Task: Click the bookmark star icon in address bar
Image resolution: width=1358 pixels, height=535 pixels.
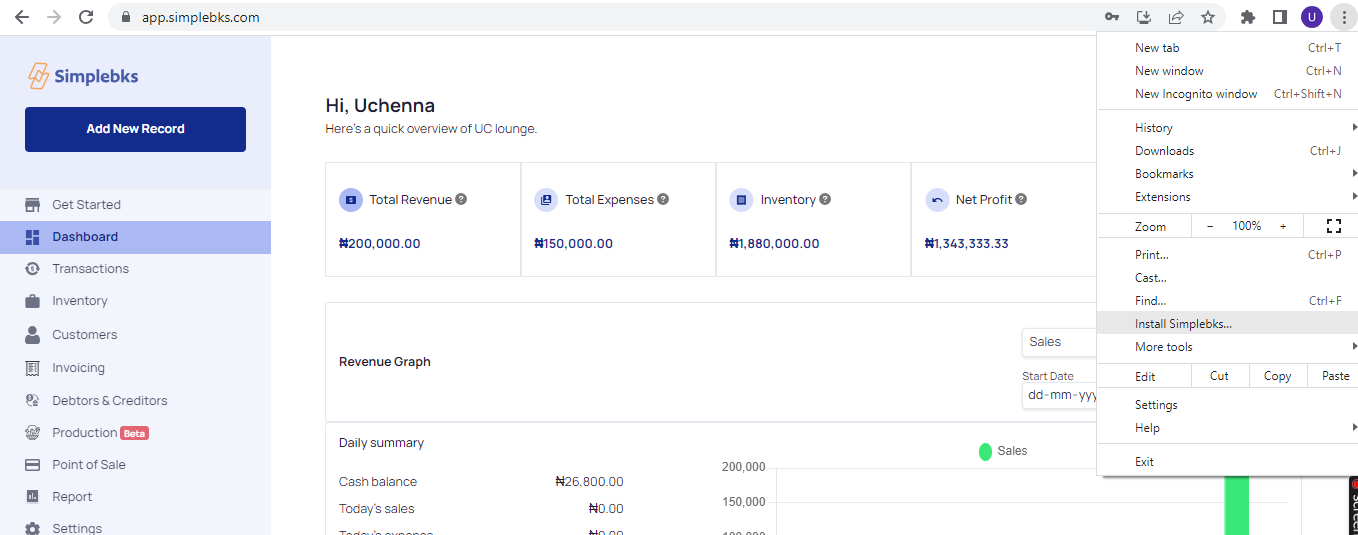Action: pyautogui.click(x=1207, y=17)
